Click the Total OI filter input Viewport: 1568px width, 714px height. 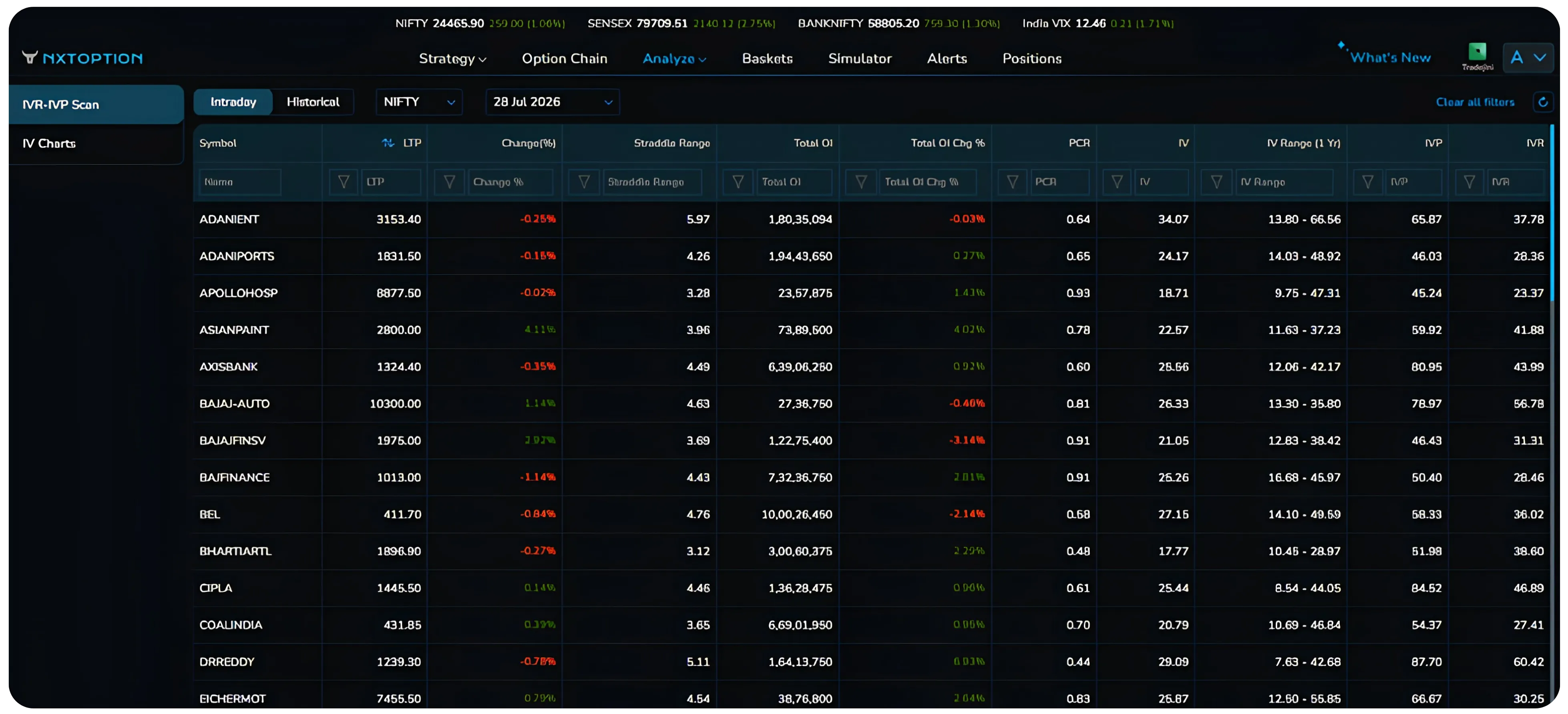tap(794, 182)
